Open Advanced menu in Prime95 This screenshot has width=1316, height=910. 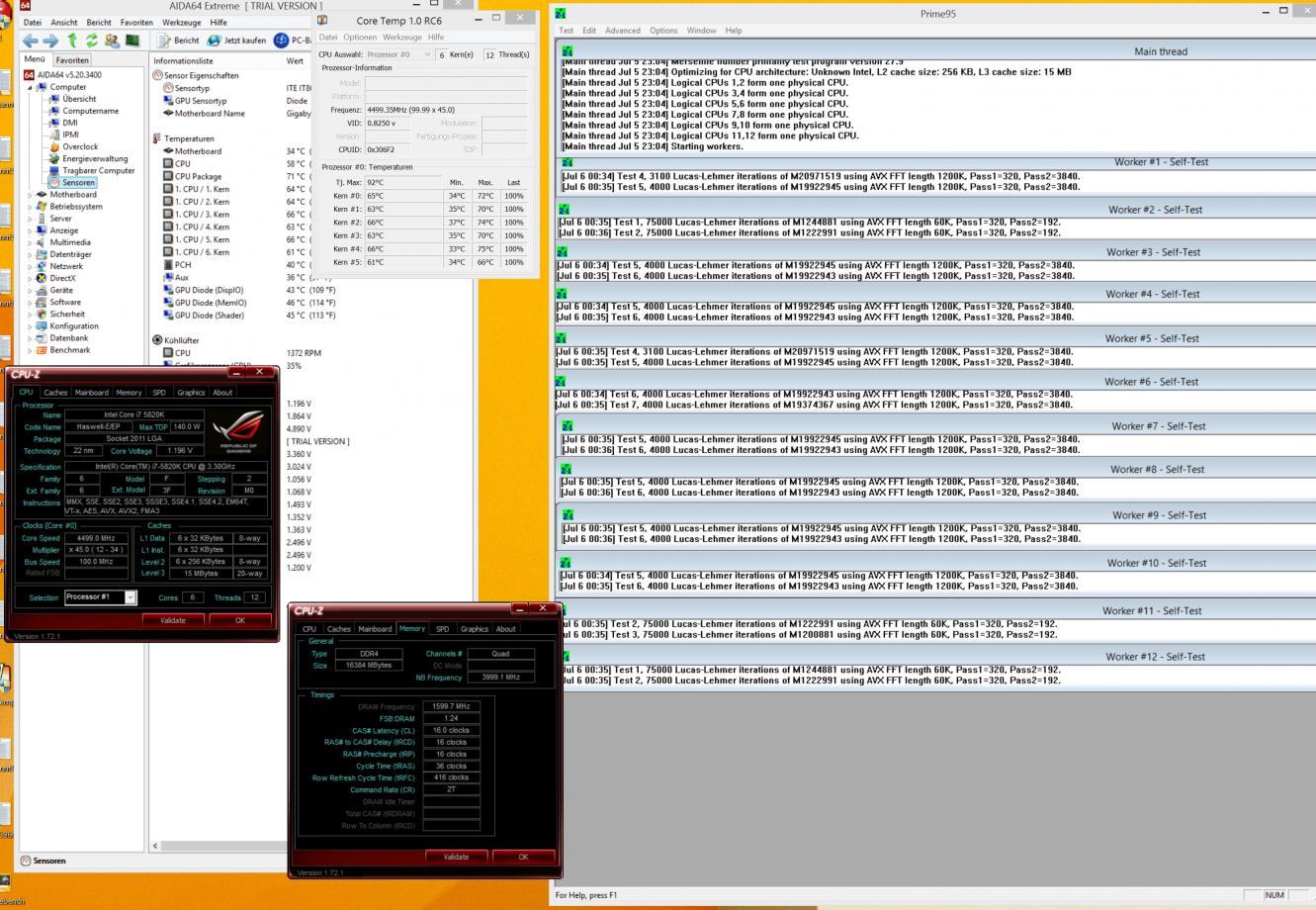pos(623,31)
